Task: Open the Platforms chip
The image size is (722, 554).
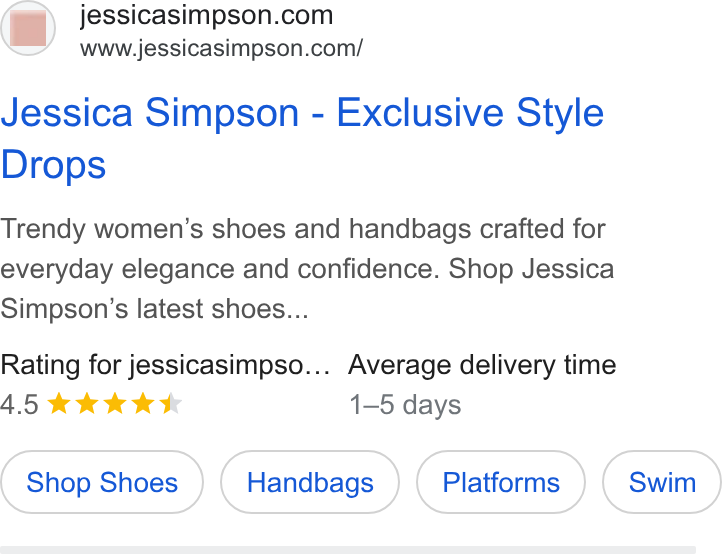Action: pyautogui.click(x=501, y=482)
